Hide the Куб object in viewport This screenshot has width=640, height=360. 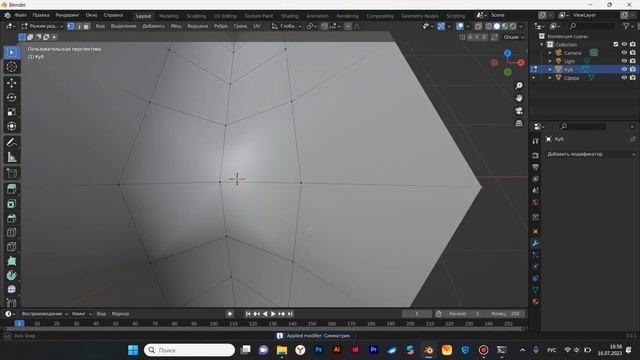pyautogui.click(x=624, y=69)
